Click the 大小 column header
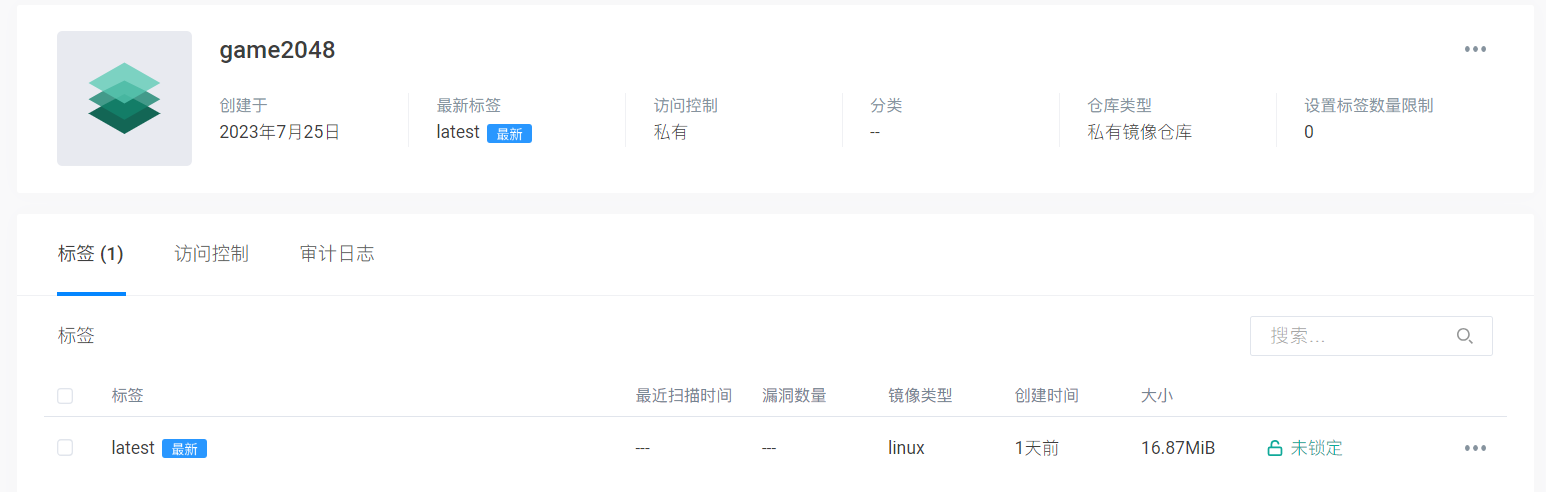Screen dimensions: 1546x492 point(1156,396)
